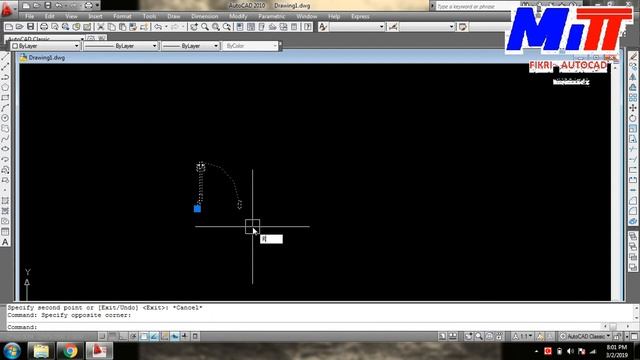The image size is (640, 360).
Task: Toggle Object Snap Tracking in status bar
Action: [154, 336]
